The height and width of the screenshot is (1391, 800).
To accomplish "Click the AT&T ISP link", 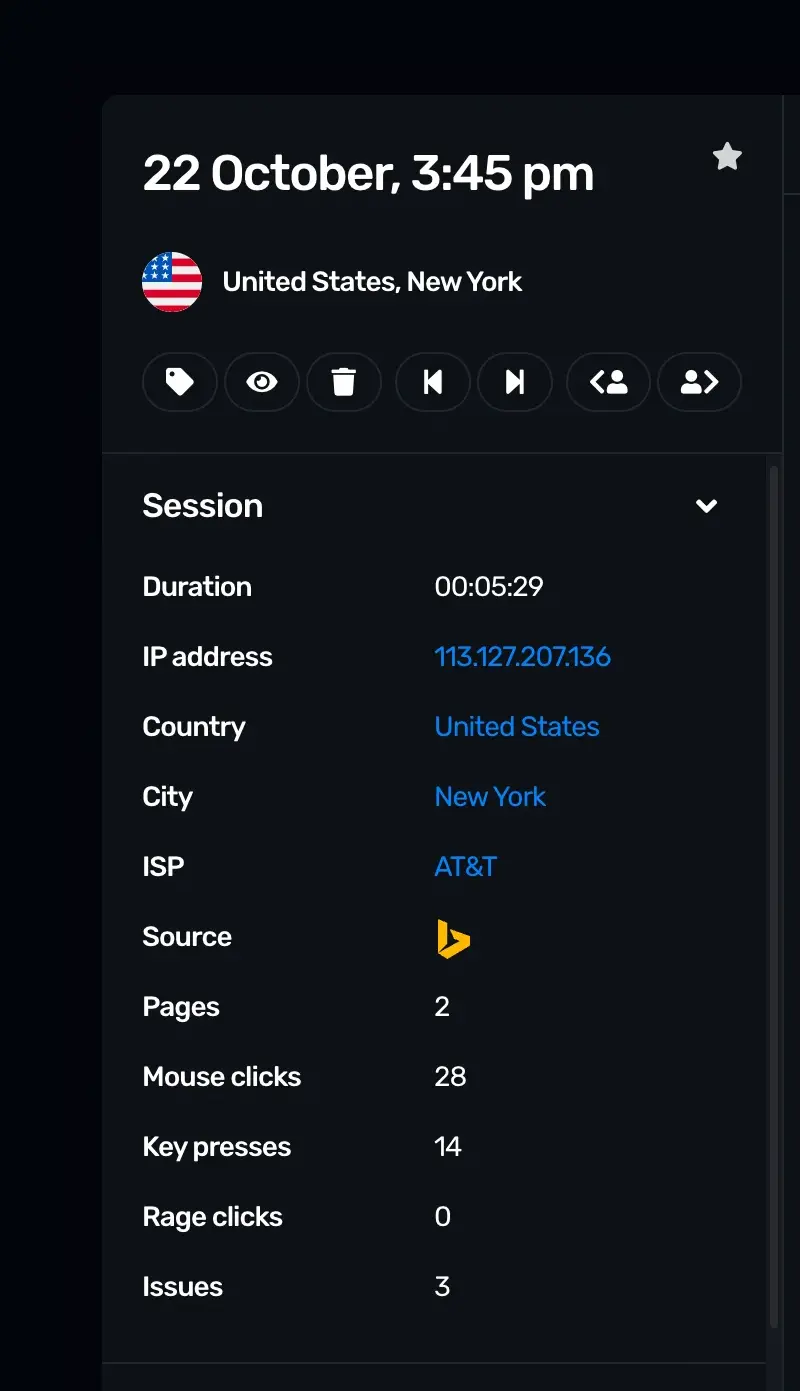I will pos(466,867).
